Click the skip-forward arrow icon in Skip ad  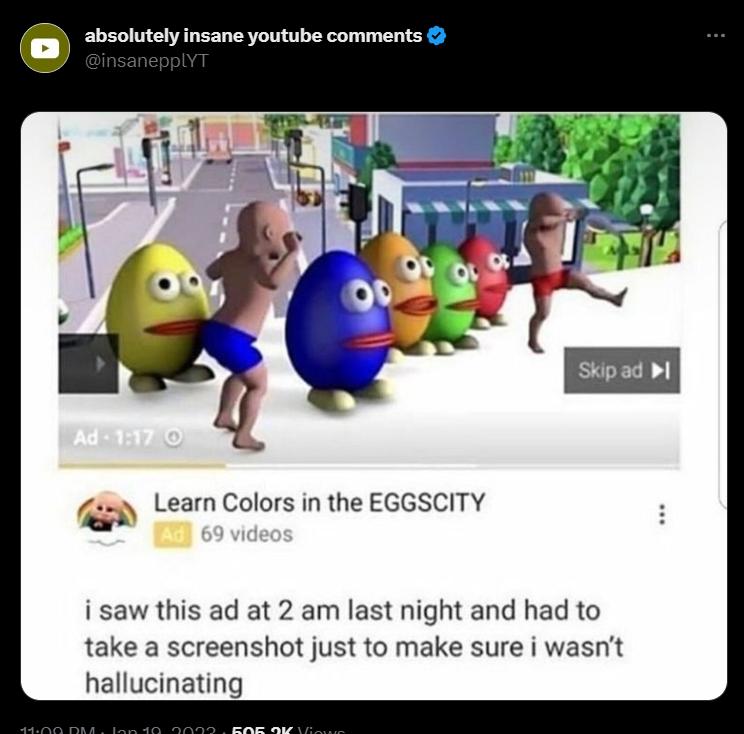[661, 371]
